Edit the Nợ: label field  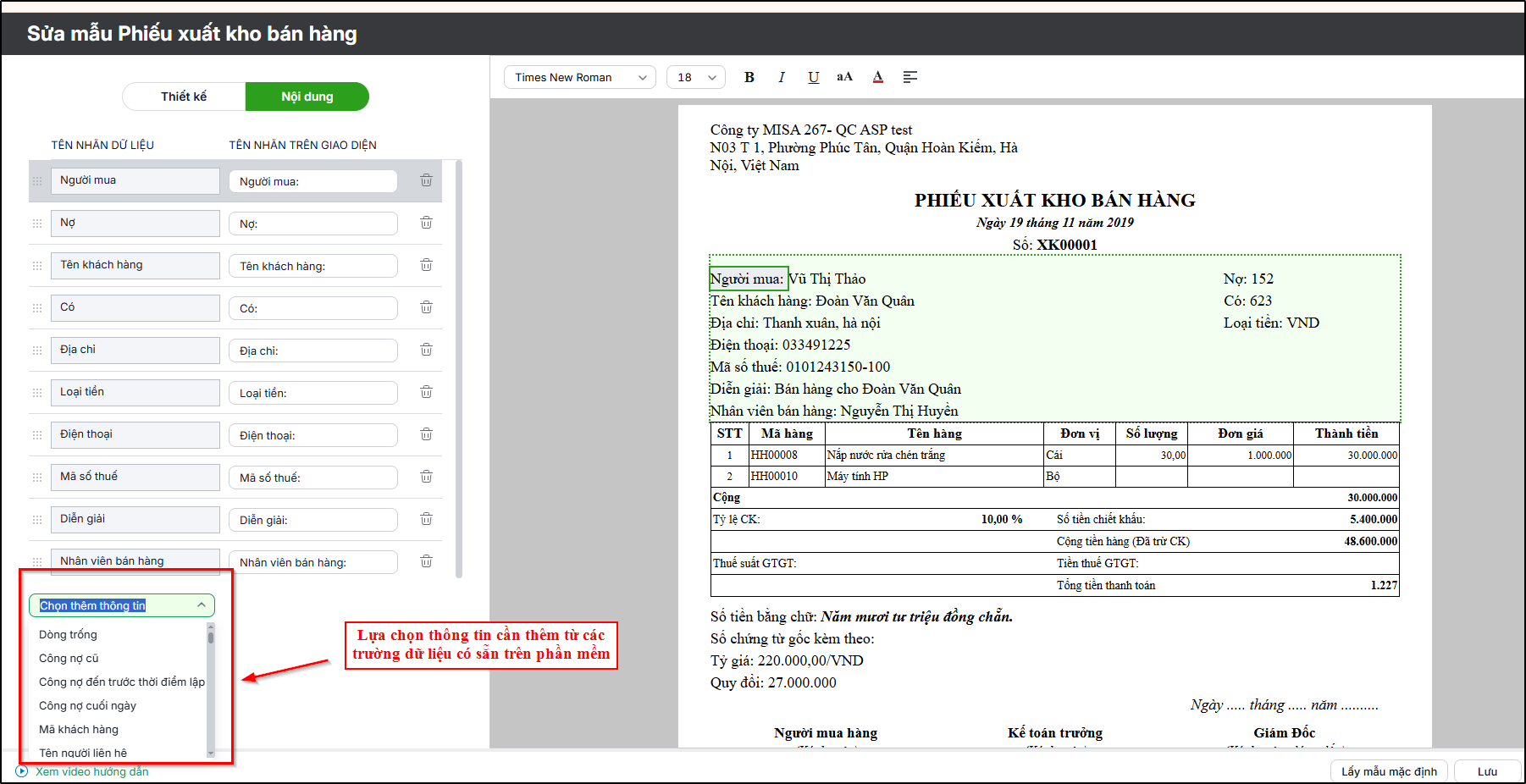[x=313, y=224]
